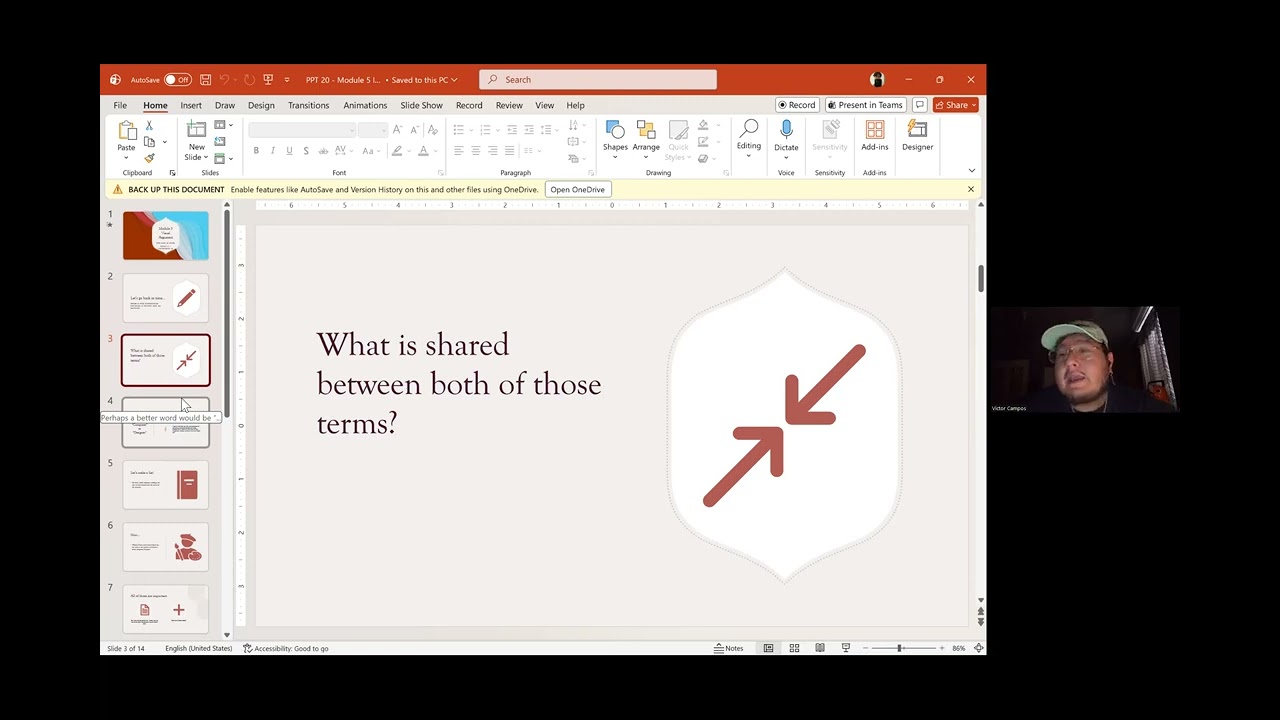1280x720 pixels.
Task: Open the Arrange menu
Action: click(x=646, y=139)
